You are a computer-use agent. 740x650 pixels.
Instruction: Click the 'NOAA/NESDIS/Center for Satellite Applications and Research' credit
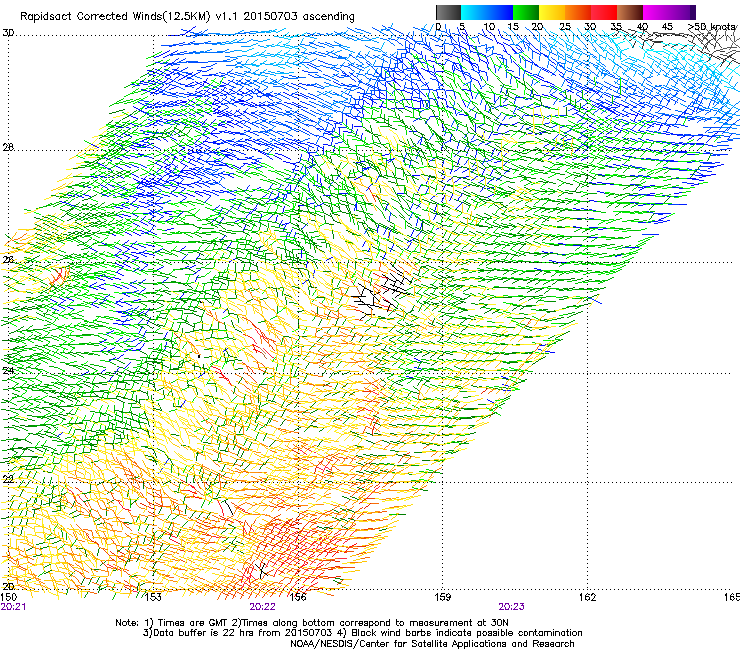coord(432,644)
